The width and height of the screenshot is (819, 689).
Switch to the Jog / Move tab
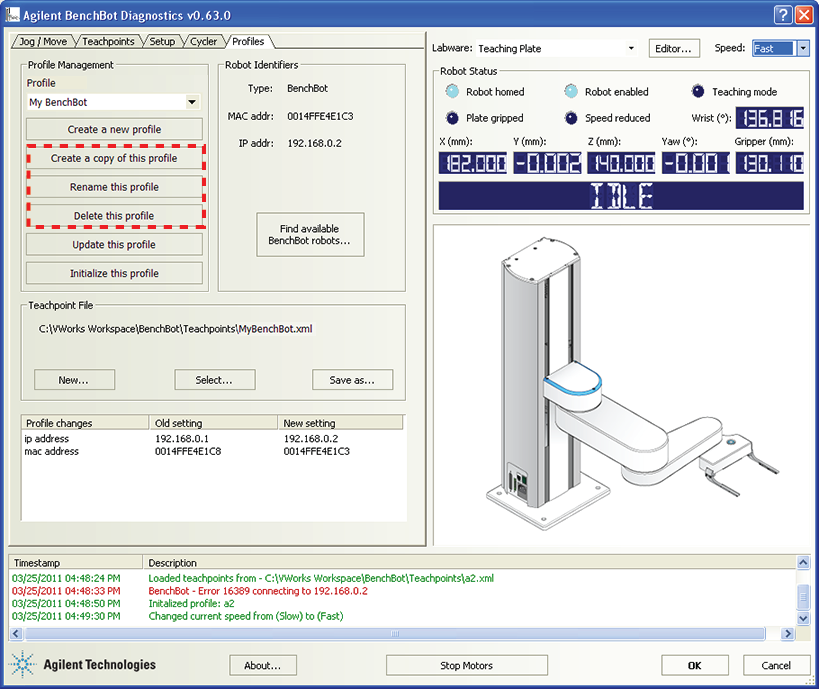click(x=42, y=42)
